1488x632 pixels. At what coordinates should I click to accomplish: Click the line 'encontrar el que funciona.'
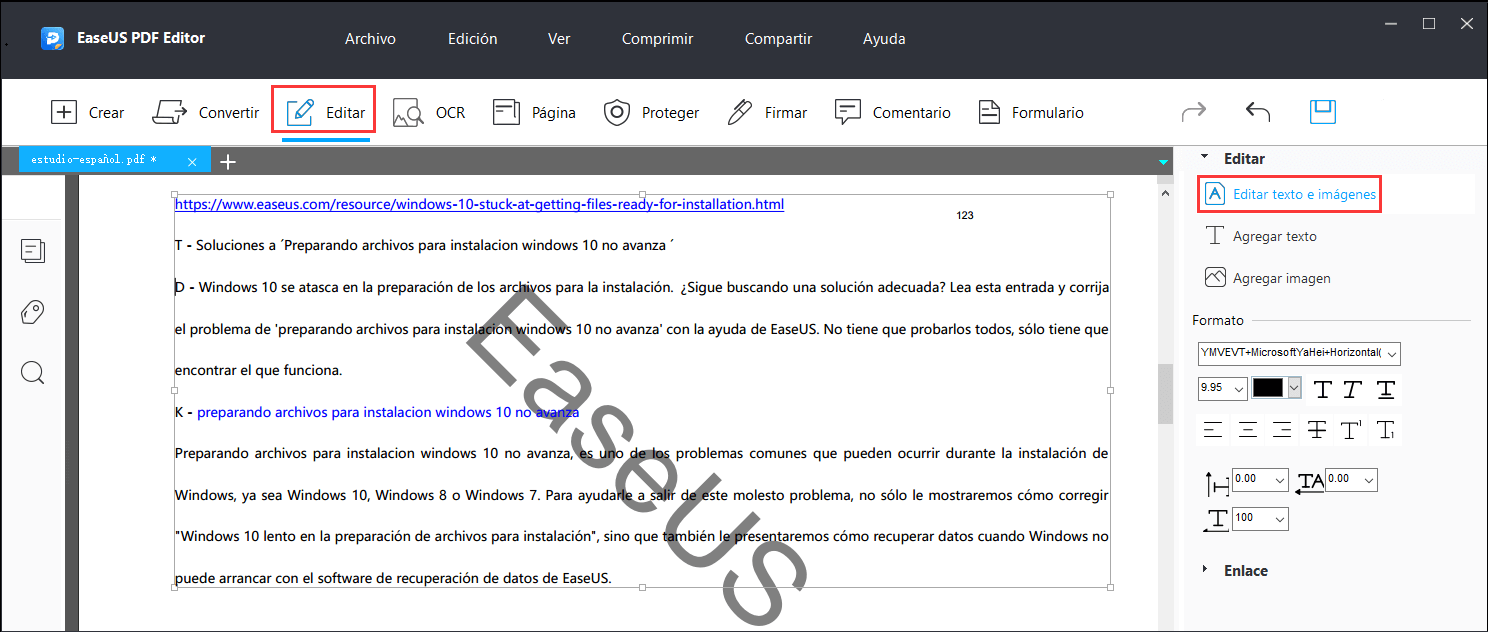tap(259, 370)
